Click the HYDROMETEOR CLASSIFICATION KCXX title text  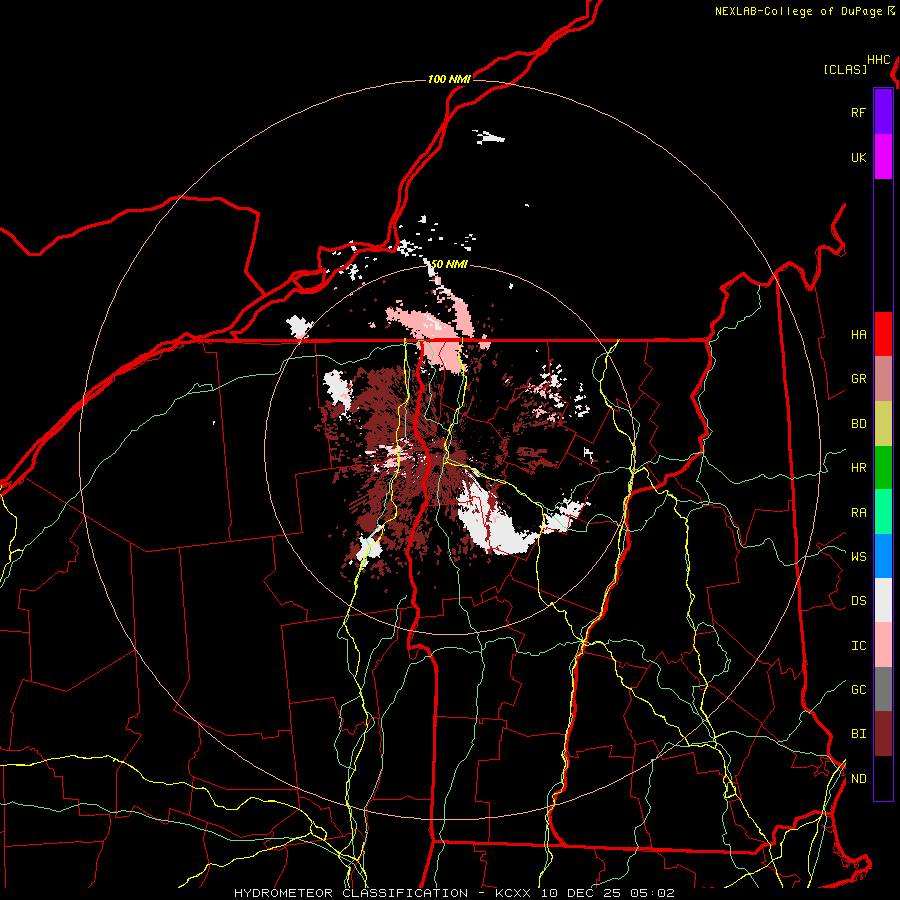click(454, 893)
